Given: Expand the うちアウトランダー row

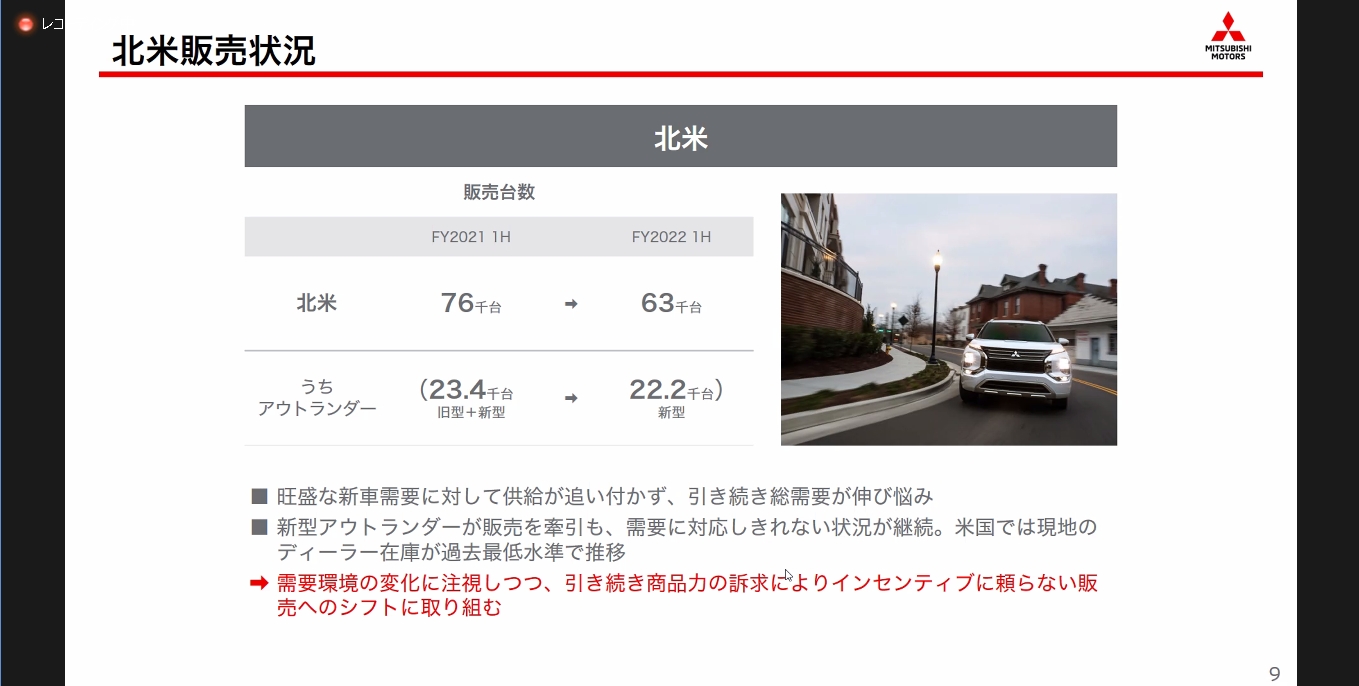Looking at the screenshot, I should pyautogui.click(x=317, y=397).
